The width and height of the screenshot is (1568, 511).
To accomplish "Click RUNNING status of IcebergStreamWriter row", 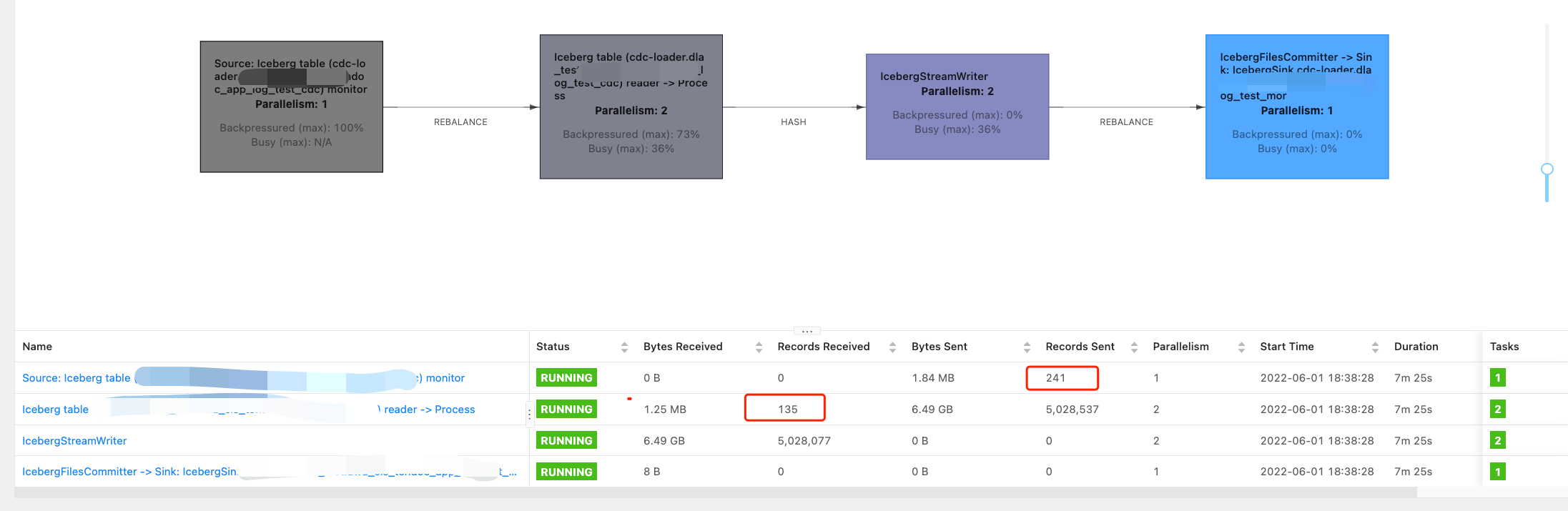I will (566, 440).
